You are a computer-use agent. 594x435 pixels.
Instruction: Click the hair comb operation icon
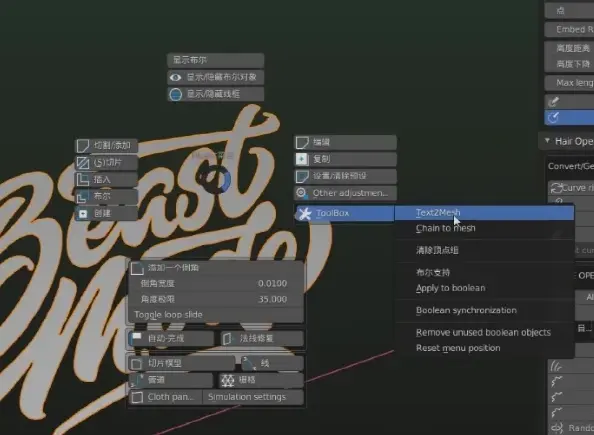pos(556,366)
